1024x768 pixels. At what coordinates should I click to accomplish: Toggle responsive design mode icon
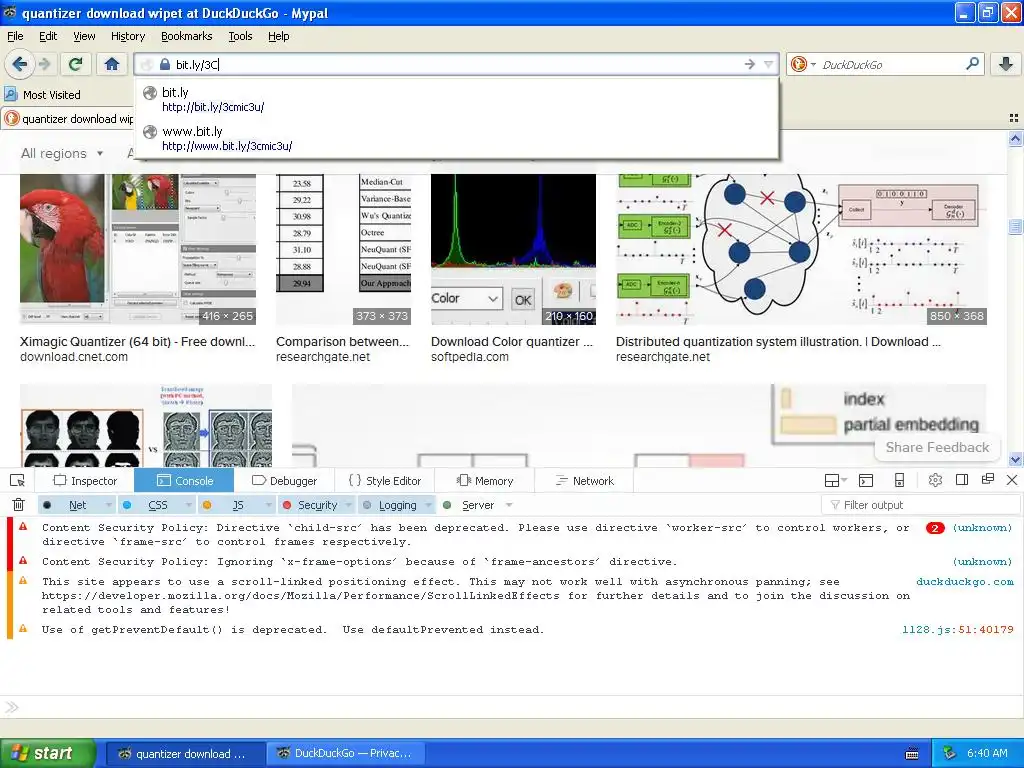899,481
